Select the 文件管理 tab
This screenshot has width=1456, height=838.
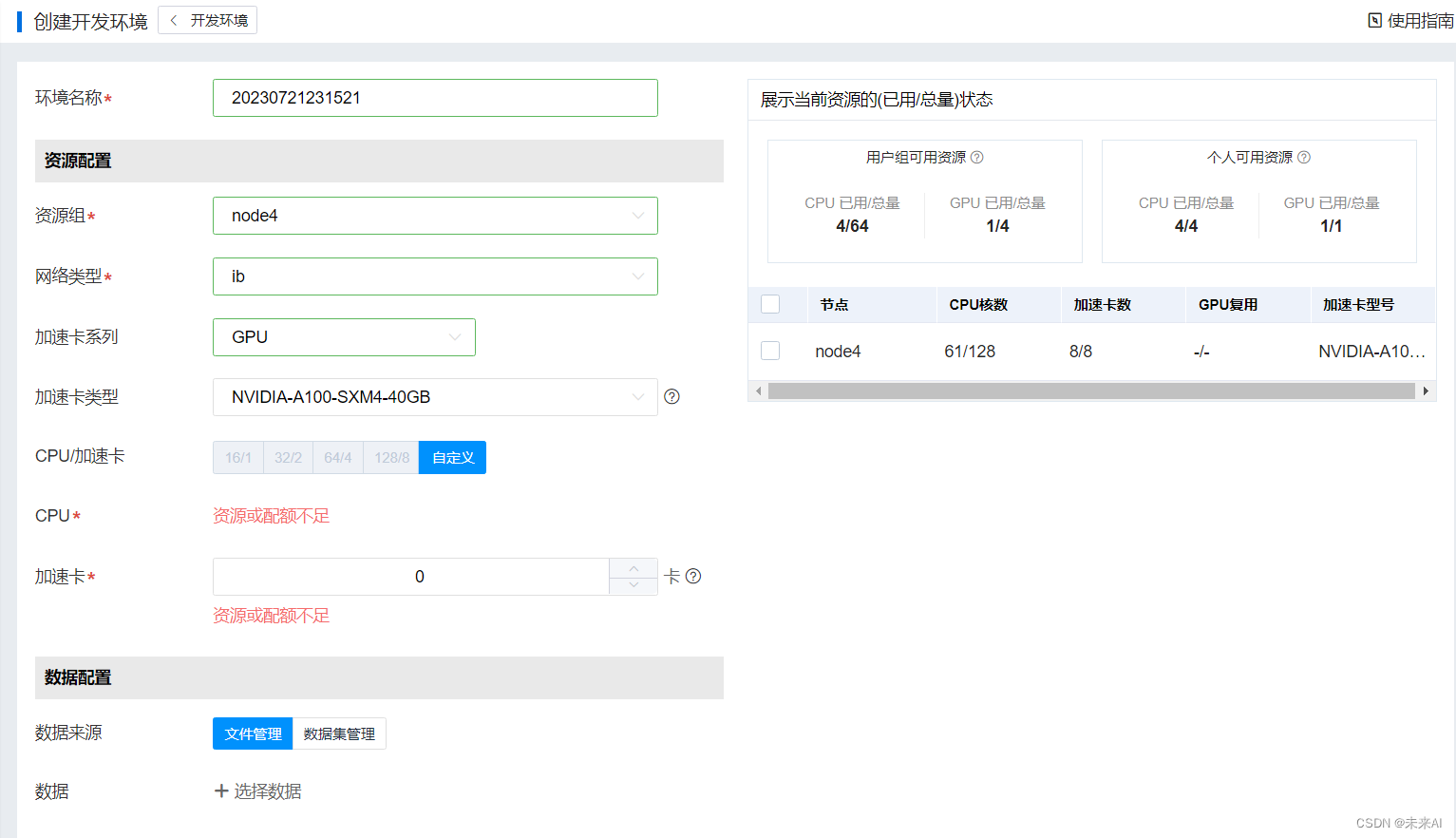coord(252,733)
